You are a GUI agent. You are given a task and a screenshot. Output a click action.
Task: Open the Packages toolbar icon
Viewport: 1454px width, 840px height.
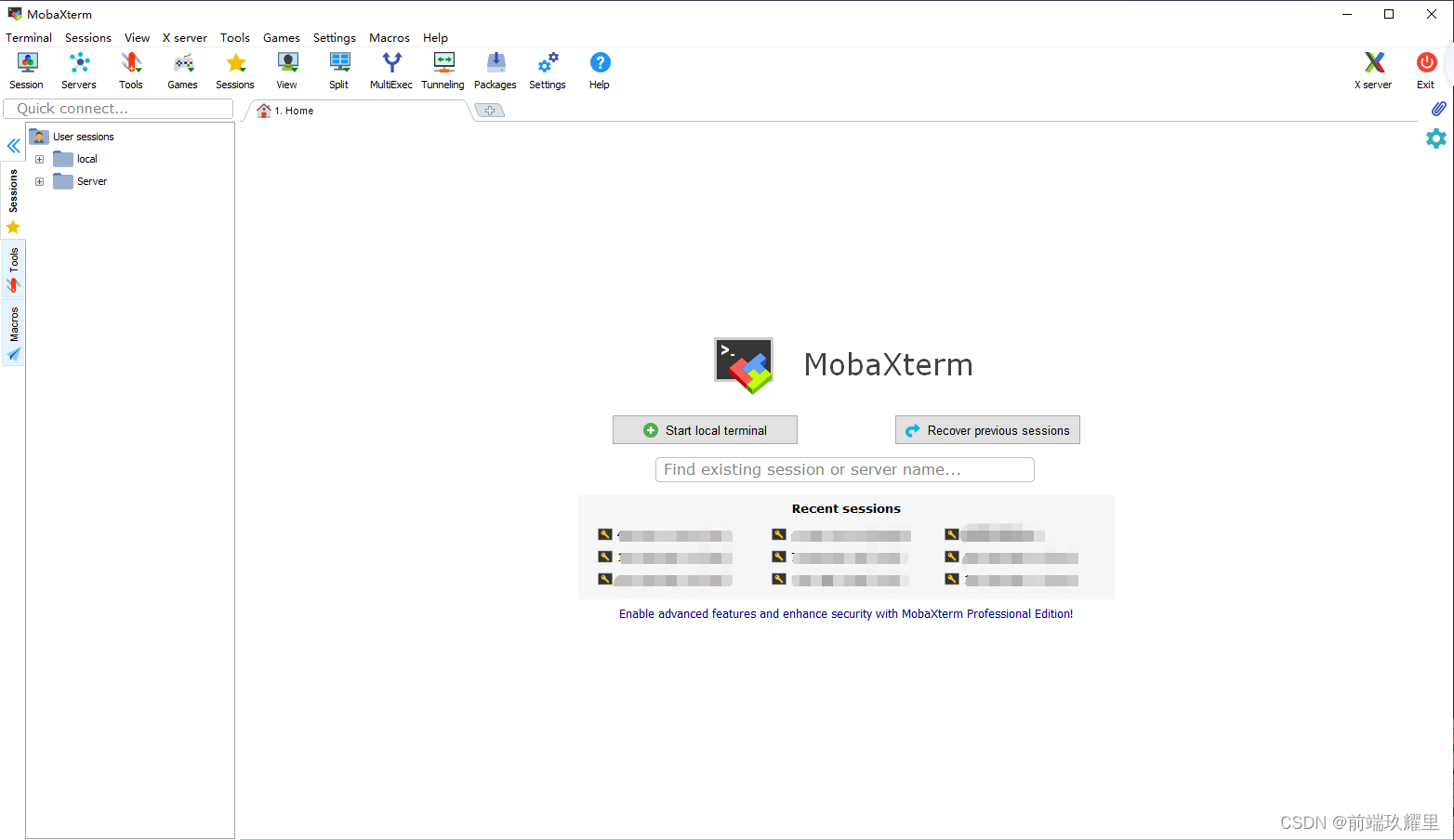[x=496, y=71]
